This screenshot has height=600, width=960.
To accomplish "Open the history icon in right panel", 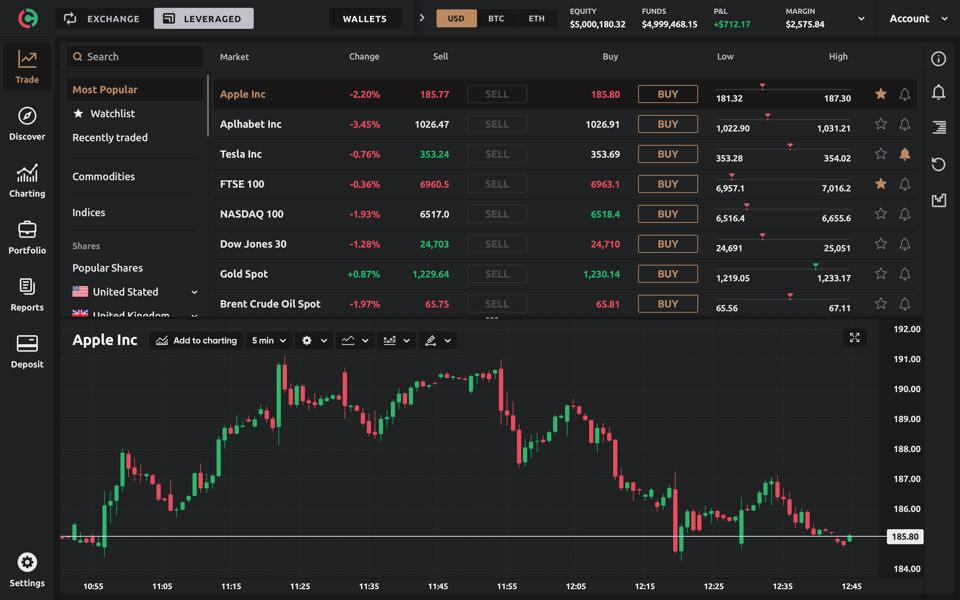I will click(x=938, y=164).
